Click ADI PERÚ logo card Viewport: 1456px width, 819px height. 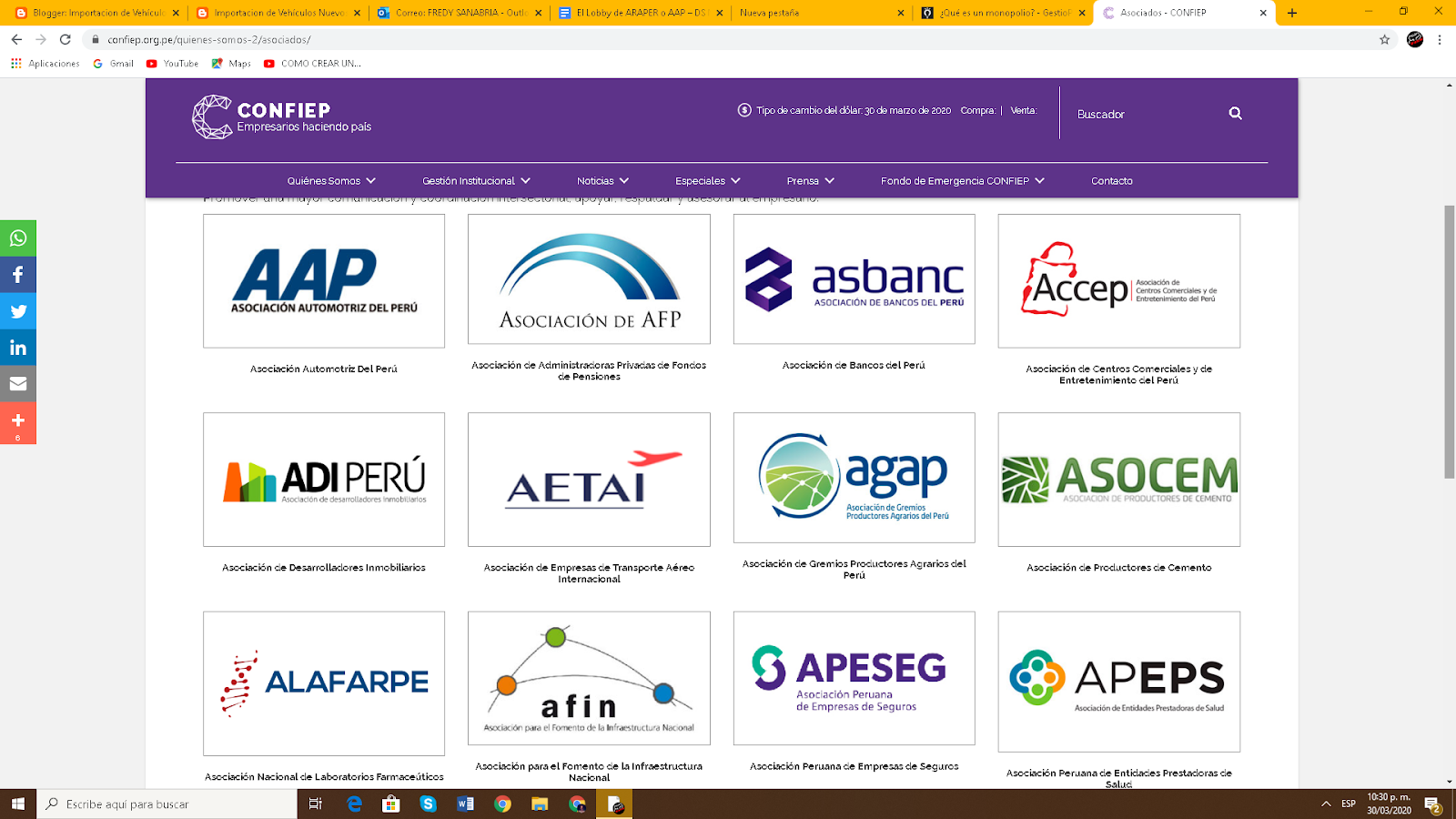pos(324,480)
